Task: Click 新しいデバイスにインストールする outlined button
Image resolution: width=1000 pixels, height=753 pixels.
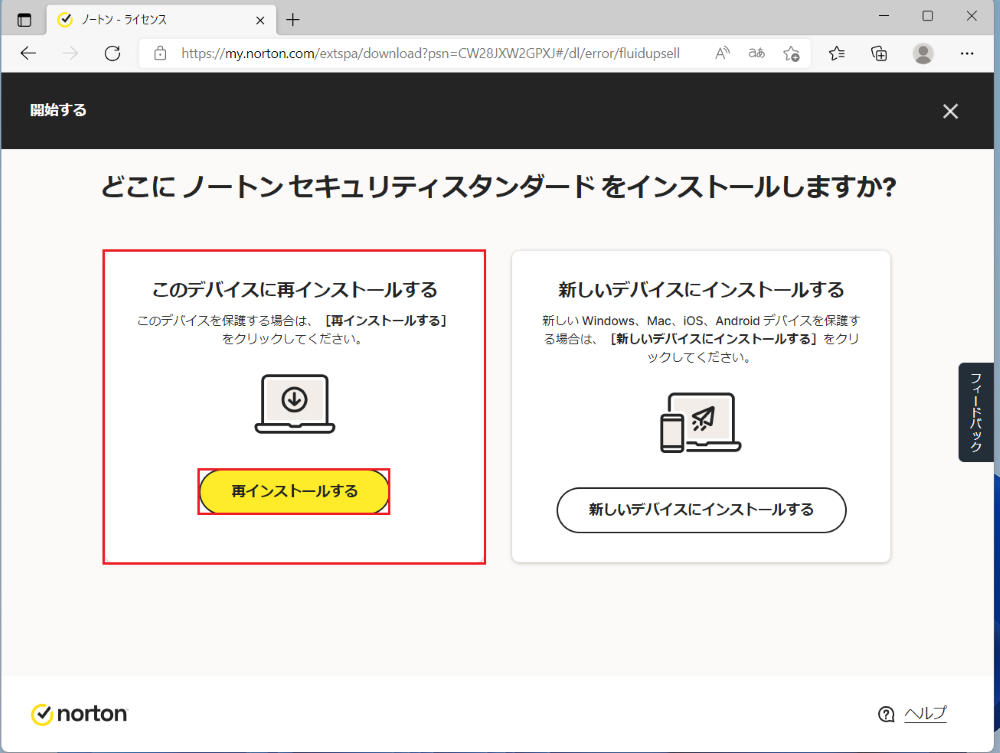Action: click(x=701, y=510)
